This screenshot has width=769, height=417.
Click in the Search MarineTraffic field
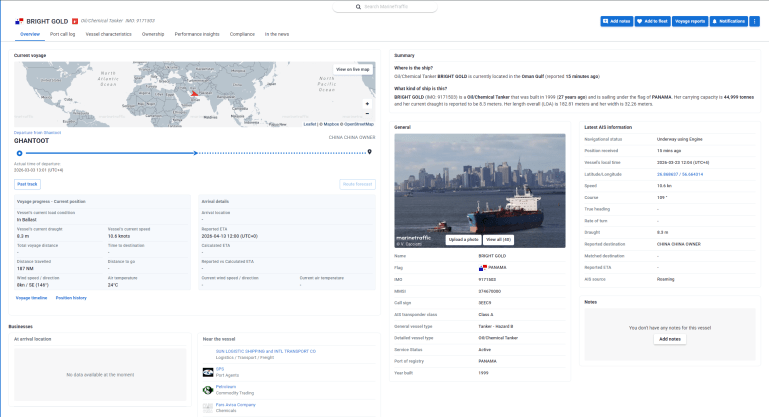pyautogui.click(x=388, y=7)
